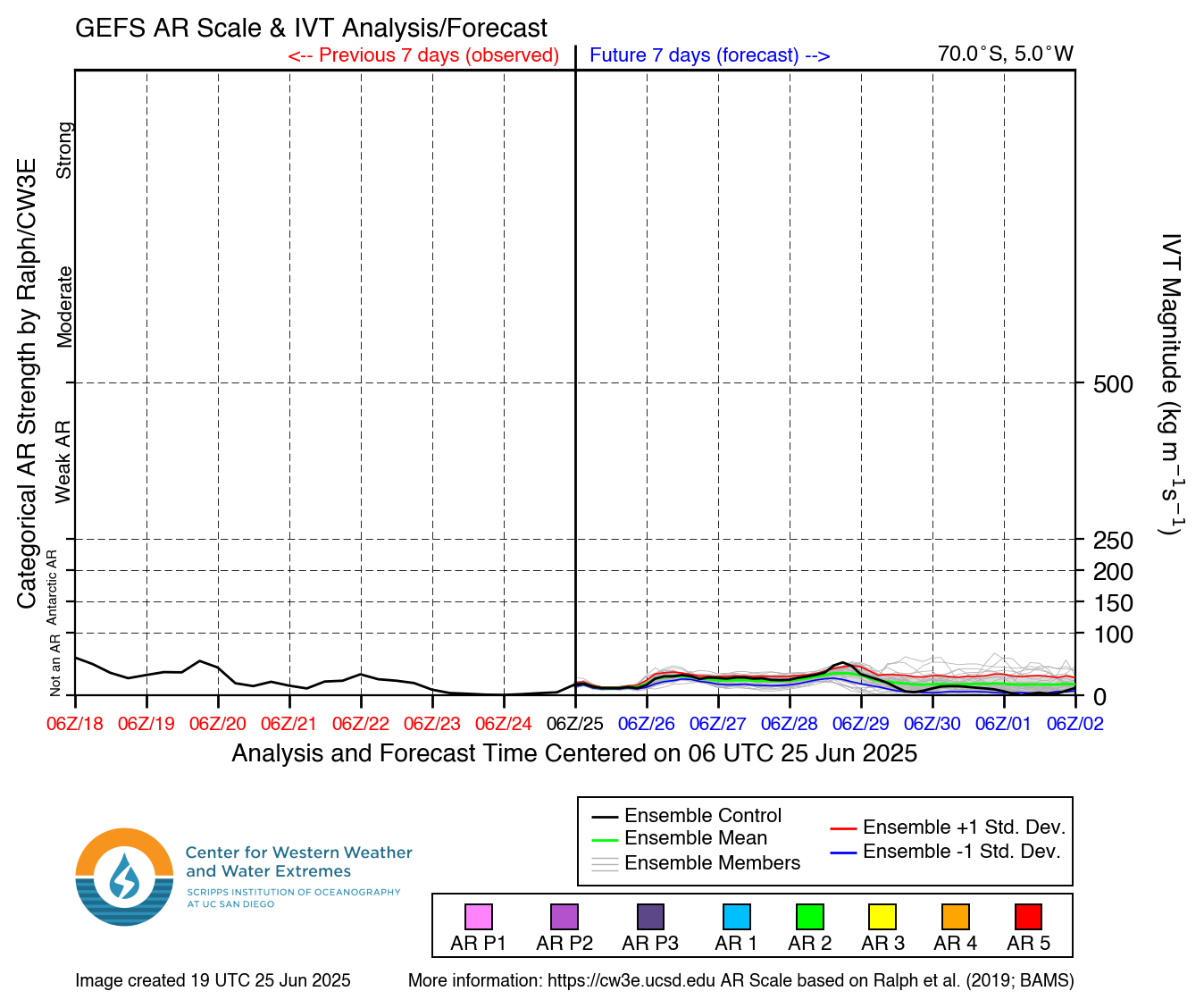Click 'Center for Western Weather and Water Extremes' text
Screen dimensions: 1204x1008
[299, 862]
